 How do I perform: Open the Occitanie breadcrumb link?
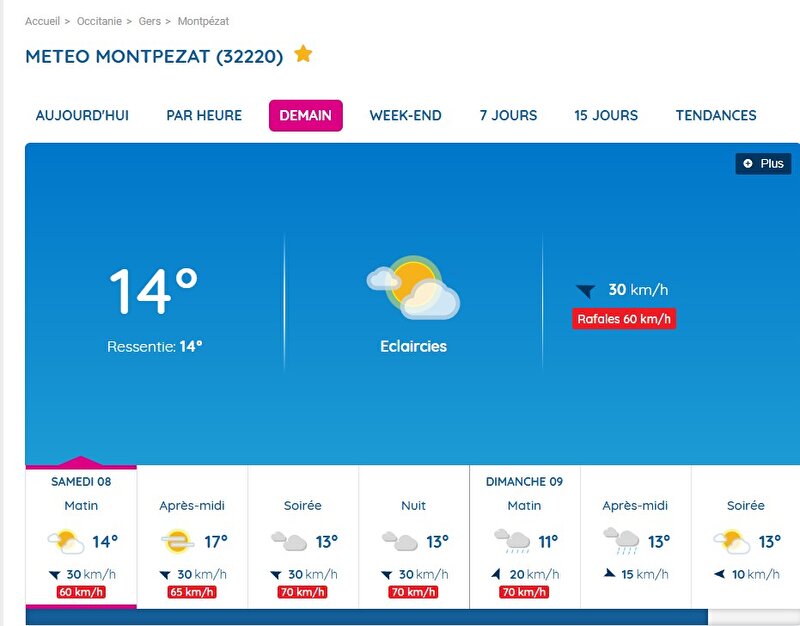[x=99, y=21]
